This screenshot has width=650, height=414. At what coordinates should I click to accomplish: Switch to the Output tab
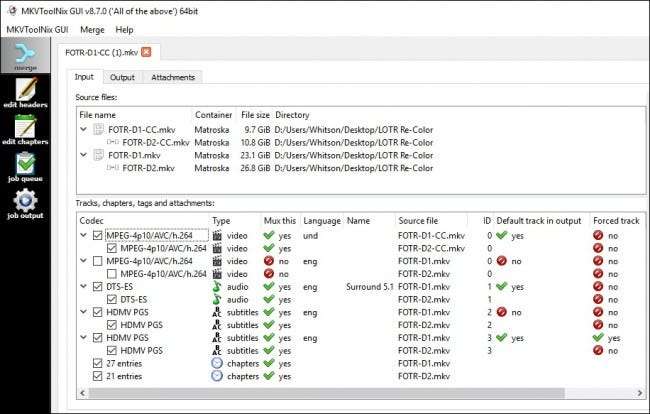click(122, 77)
